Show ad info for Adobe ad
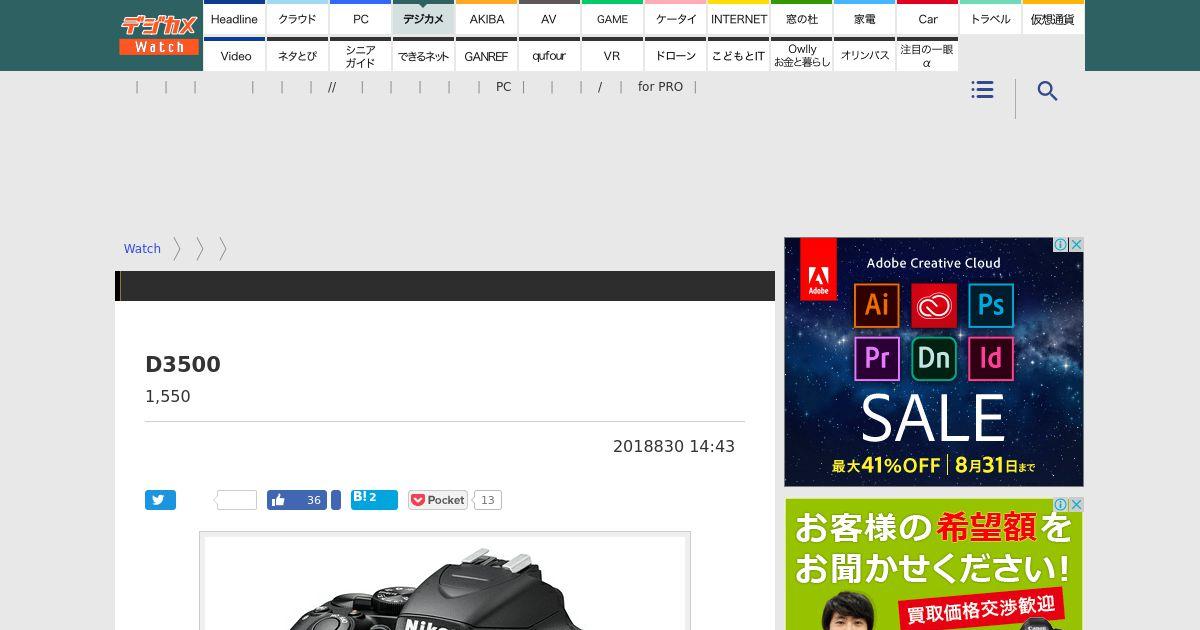 click(1061, 245)
